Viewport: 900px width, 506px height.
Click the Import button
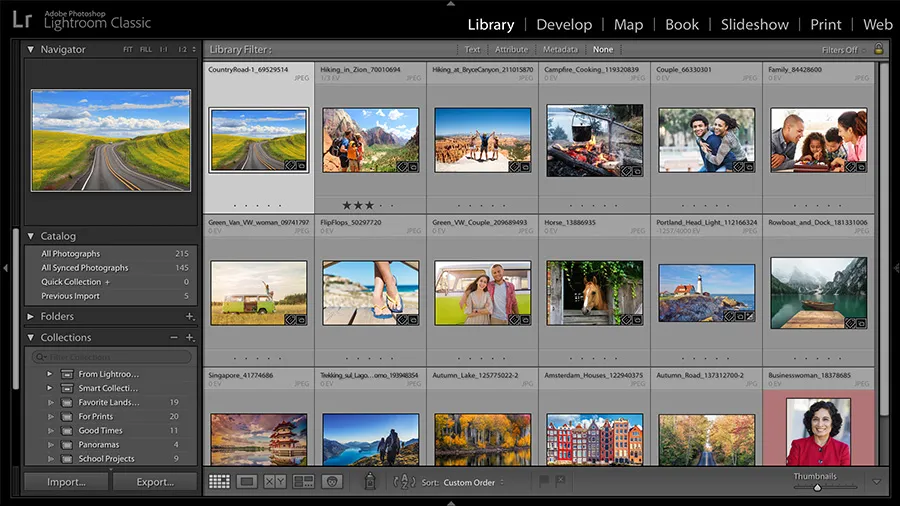(66, 482)
